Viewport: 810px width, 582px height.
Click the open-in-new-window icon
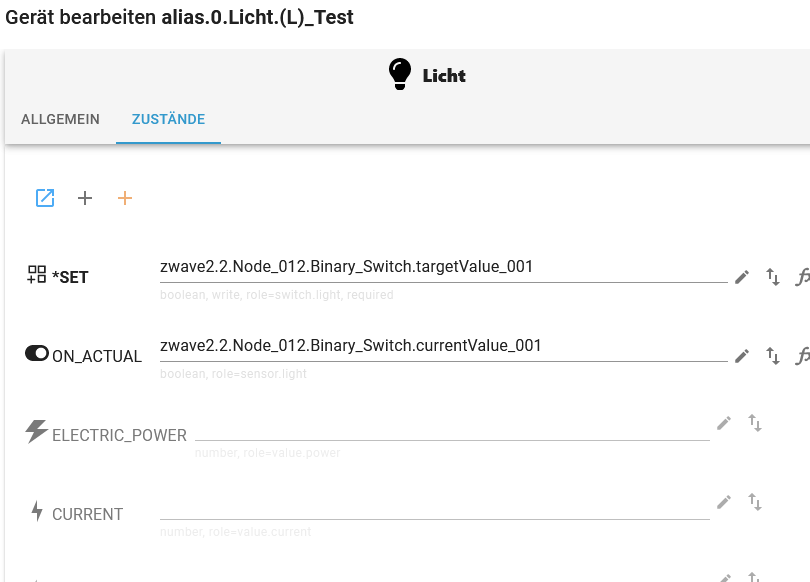[x=45, y=198]
